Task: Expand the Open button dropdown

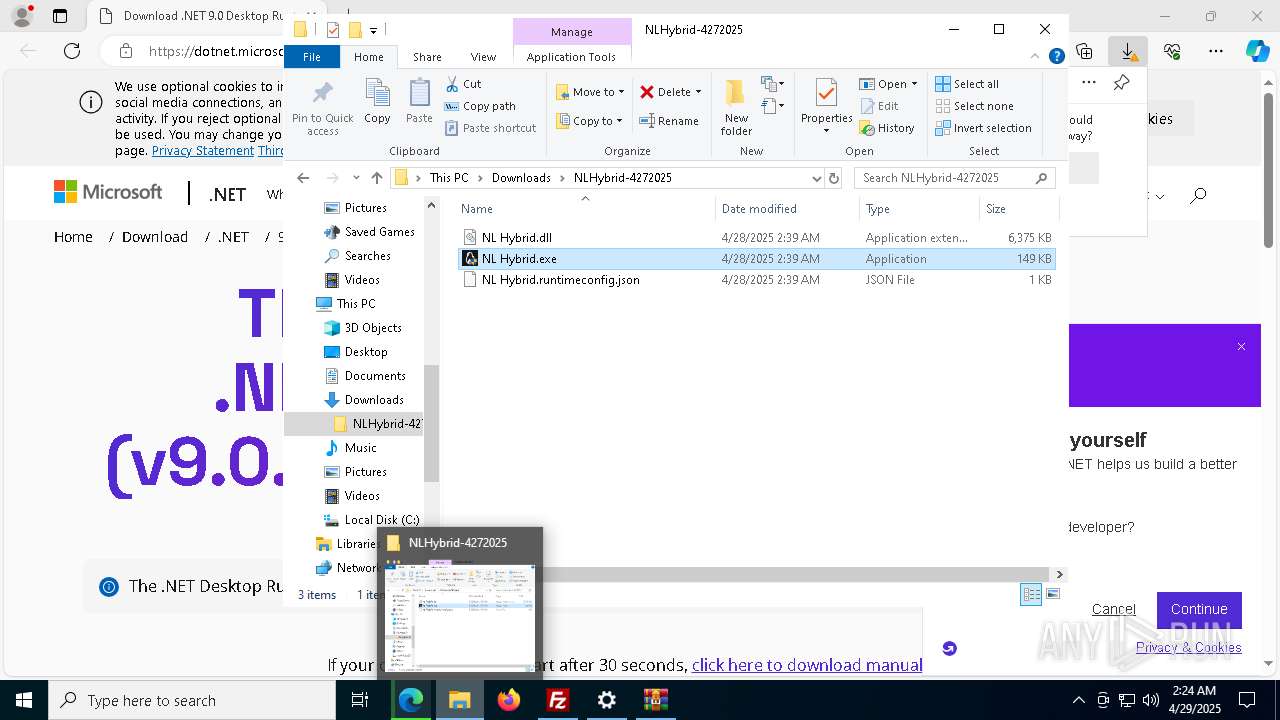Action: pyautogui.click(x=914, y=84)
